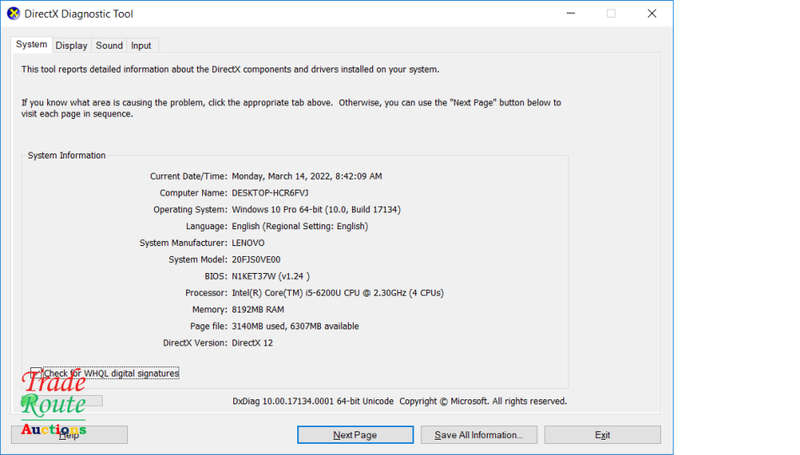
Task: Switch to the Sound tab
Action: pyautogui.click(x=109, y=45)
